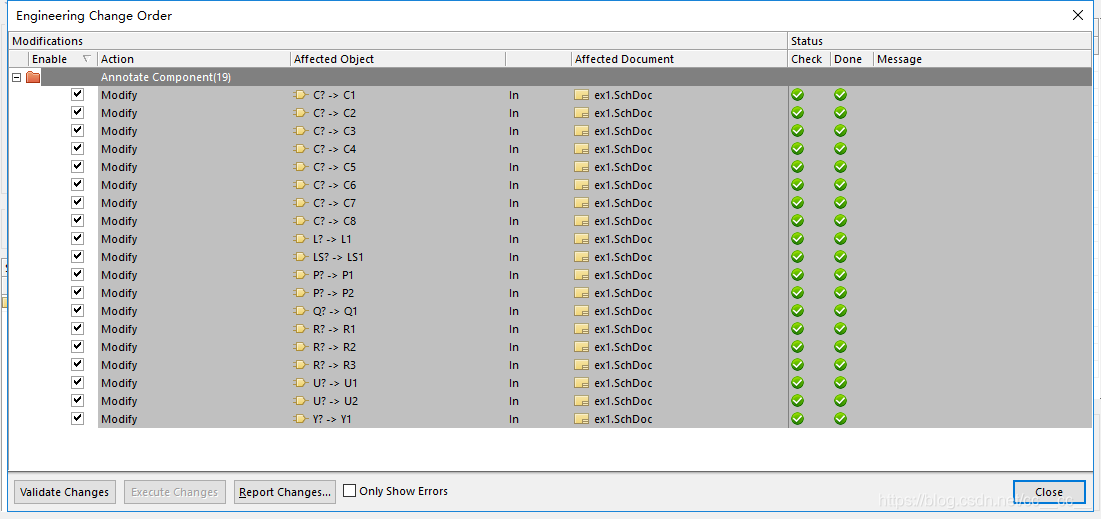1101x519 pixels.
Task: Collapse the Annotate Component group
Action: point(16,77)
